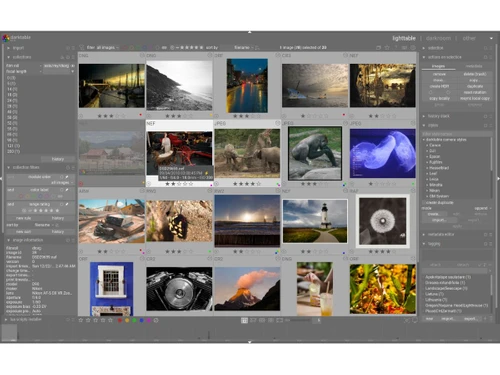This screenshot has width=500, height=375.
Task: Click history button under collections list
Action: click(58, 159)
